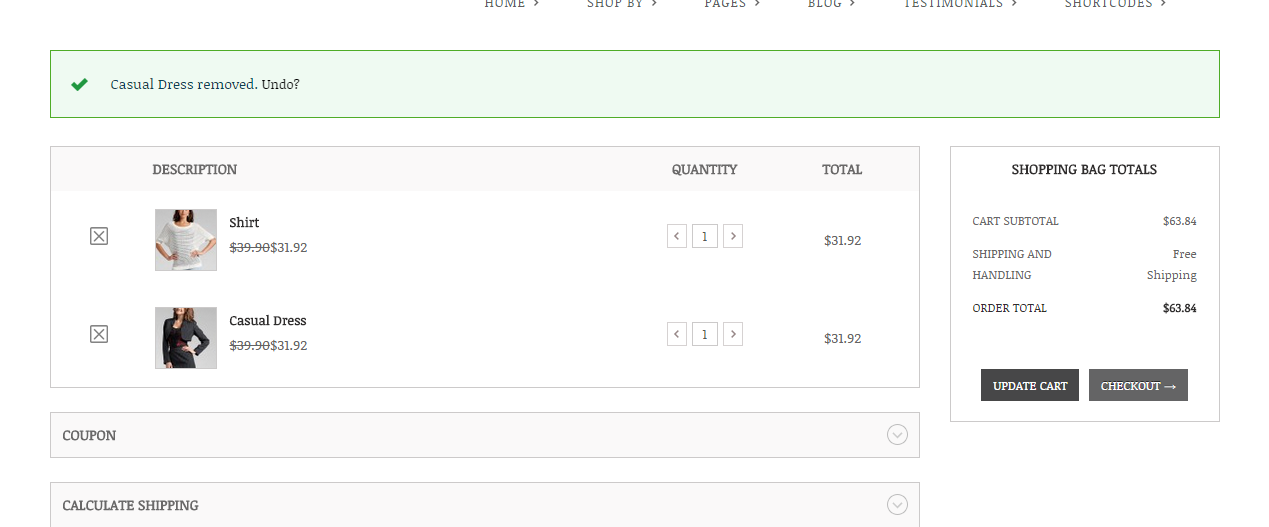
Task: Proceed with the Checkout button
Action: [1138, 385]
